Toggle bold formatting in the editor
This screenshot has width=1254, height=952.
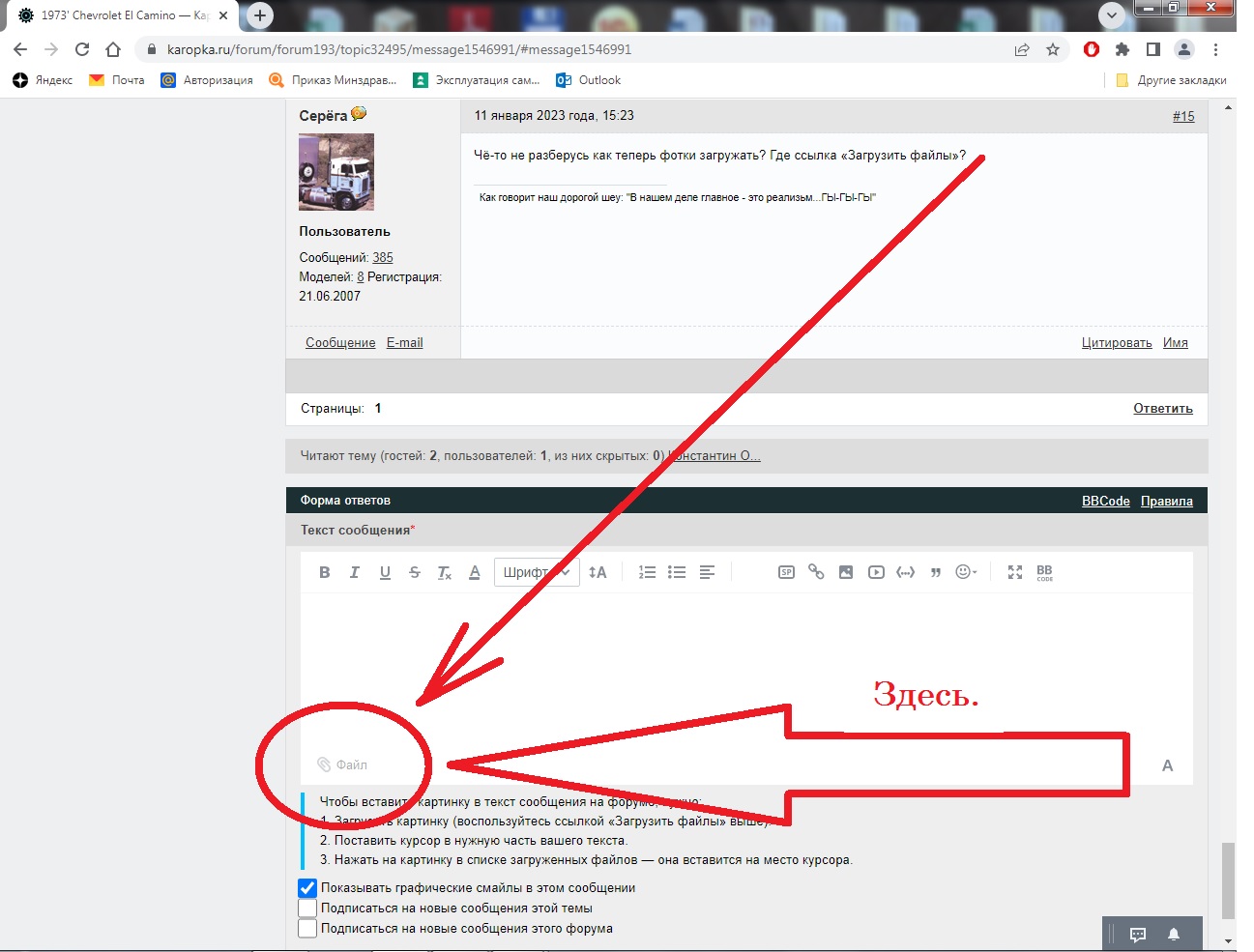[325, 572]
